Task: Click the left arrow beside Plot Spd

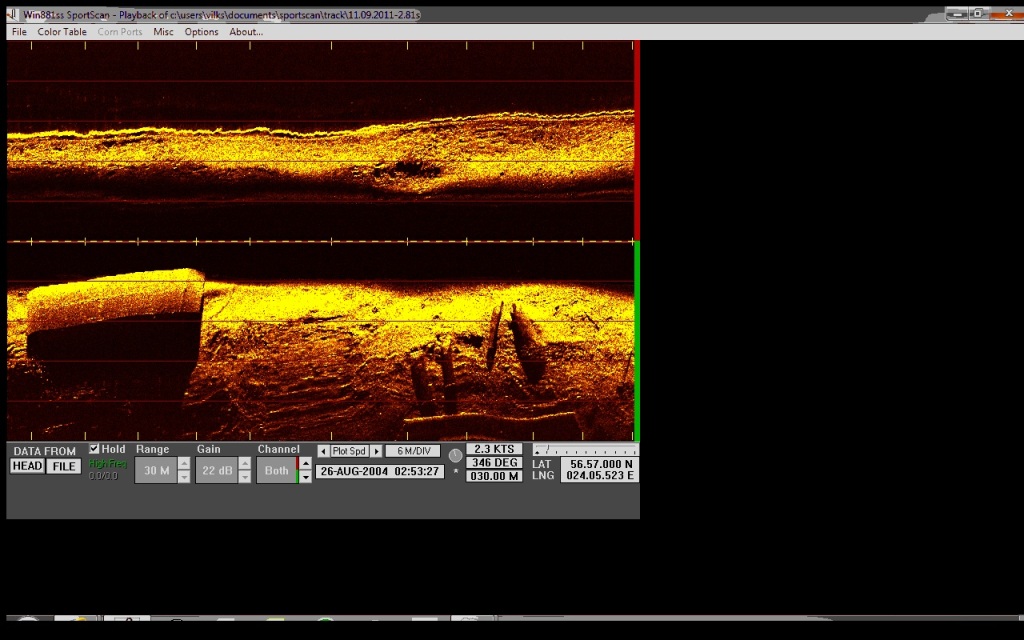Action: pos(323,451)
